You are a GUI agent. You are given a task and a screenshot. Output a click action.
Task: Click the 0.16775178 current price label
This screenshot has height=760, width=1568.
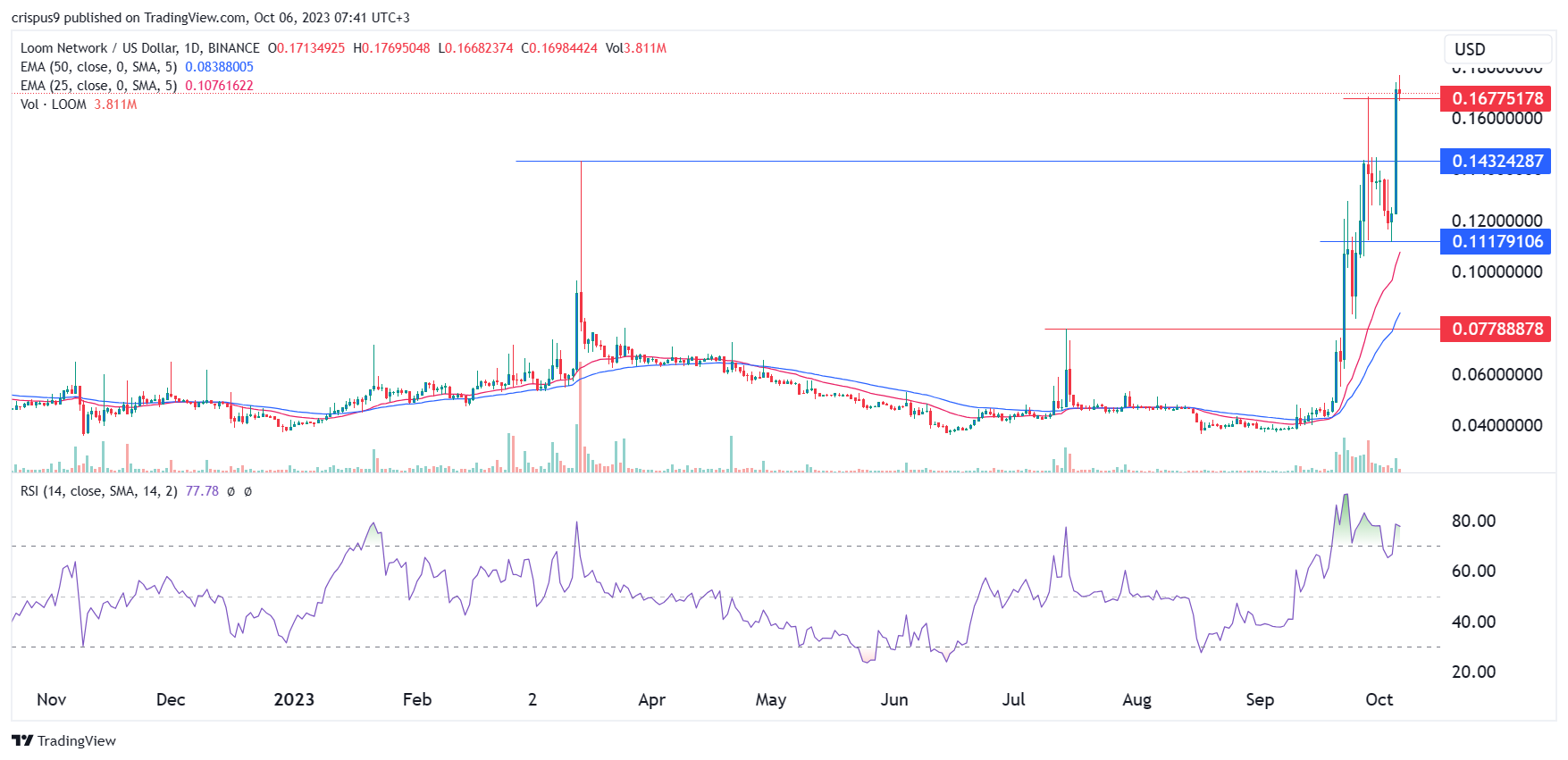tap(1496, 98)
